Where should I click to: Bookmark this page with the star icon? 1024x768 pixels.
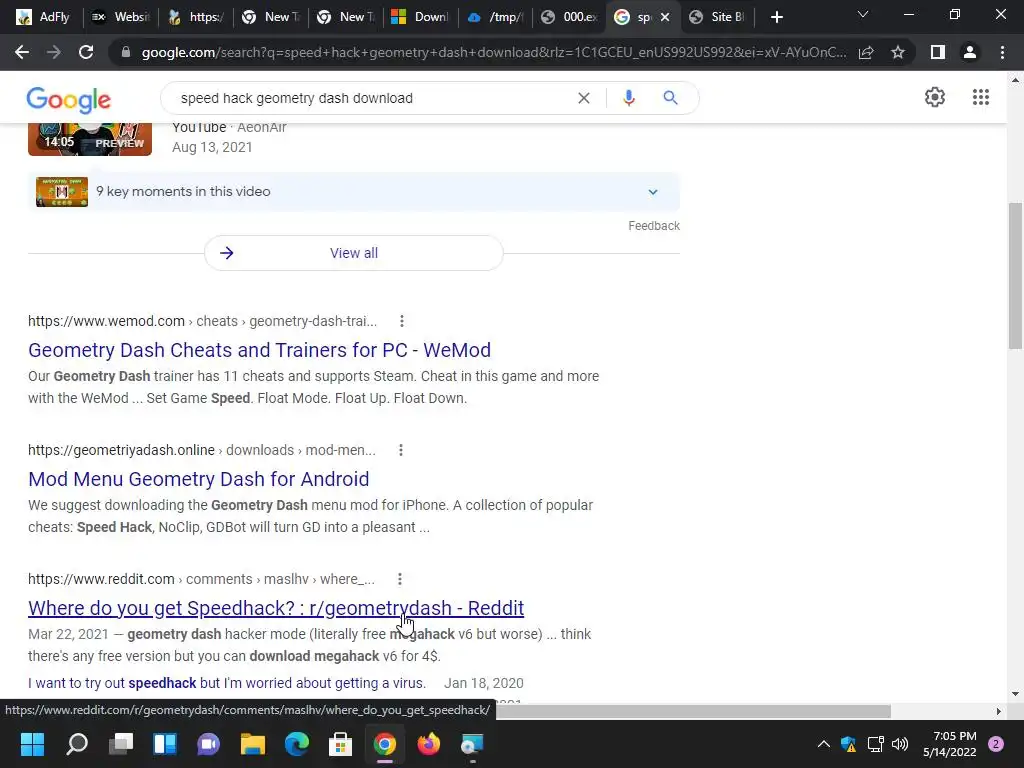(x=898, y=52)
